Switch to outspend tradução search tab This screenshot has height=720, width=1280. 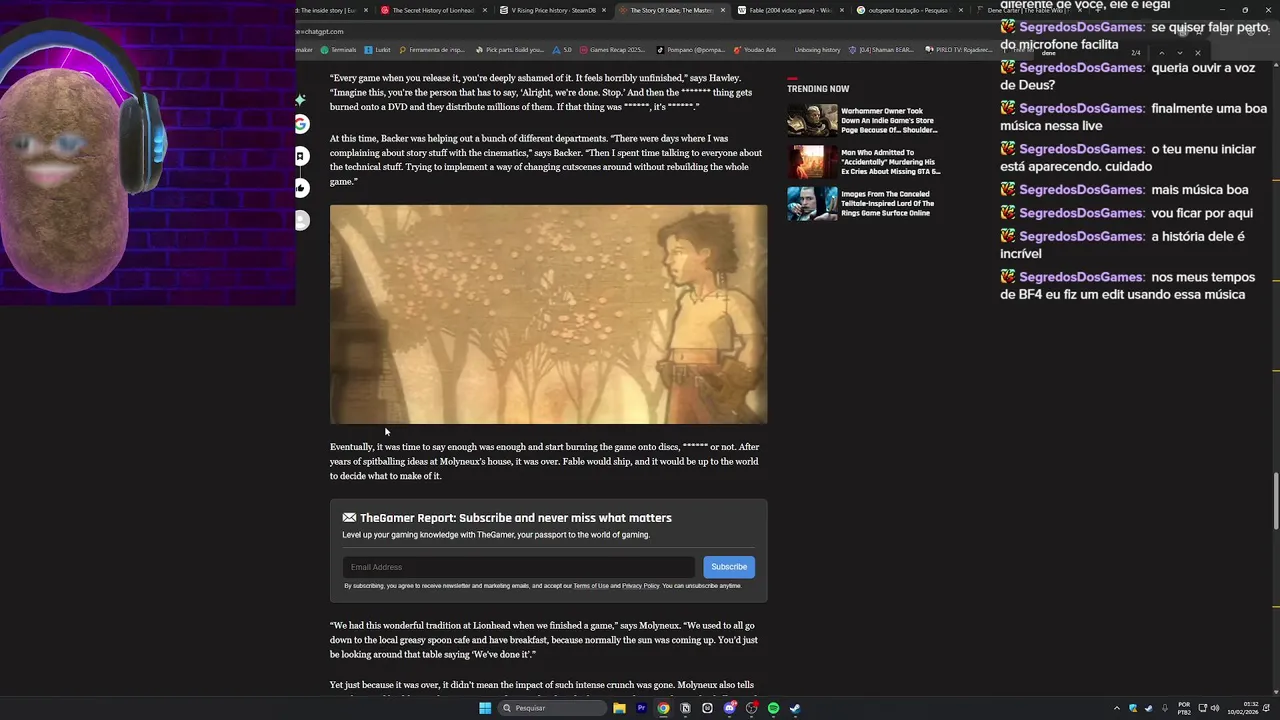(x=908, y=10)
